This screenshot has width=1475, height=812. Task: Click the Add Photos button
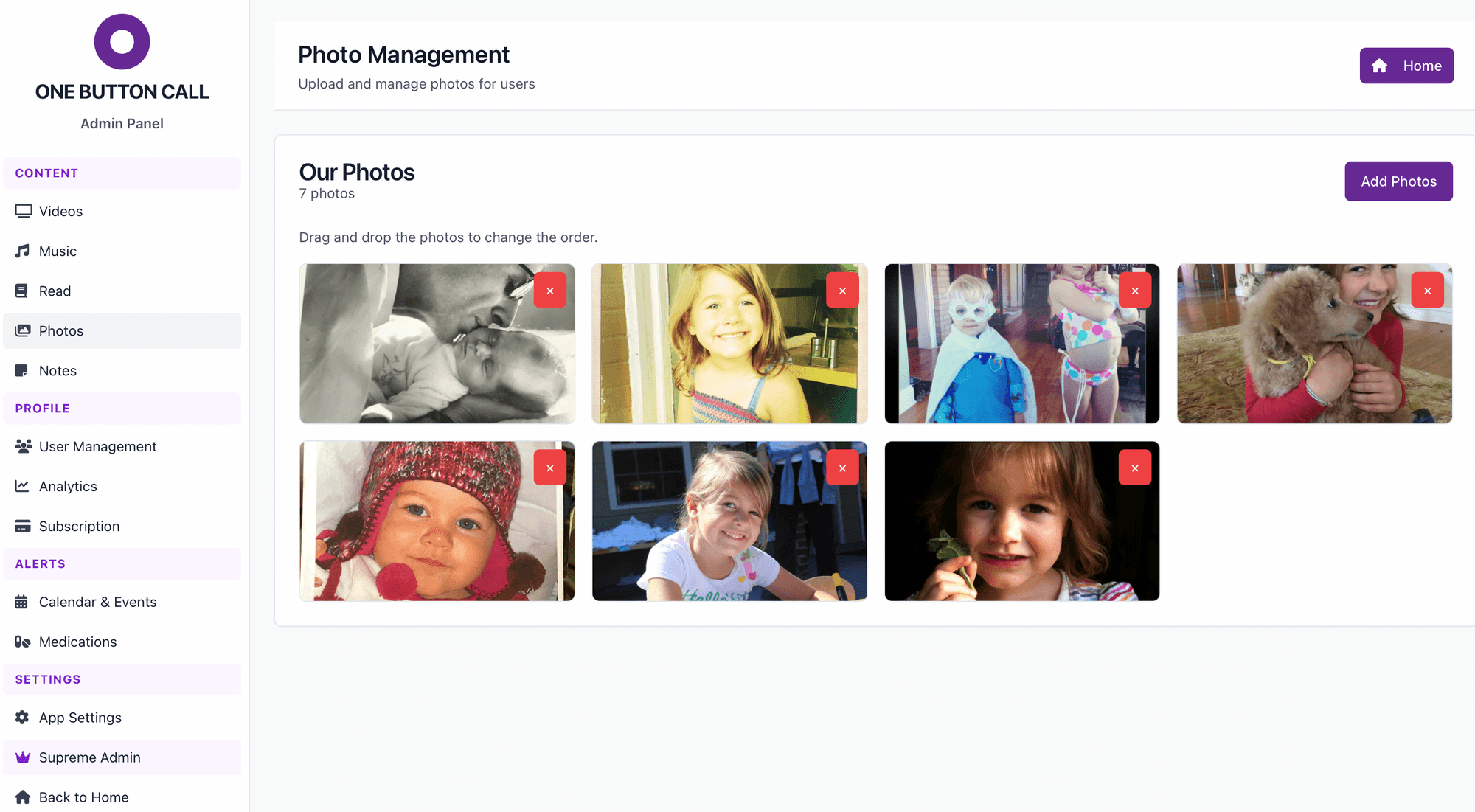coord(1398,181)
